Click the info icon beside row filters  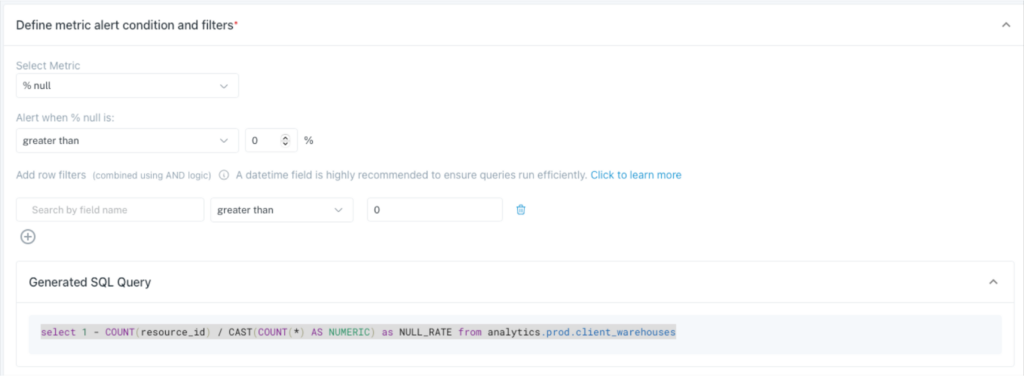click(x=224, y=175)
